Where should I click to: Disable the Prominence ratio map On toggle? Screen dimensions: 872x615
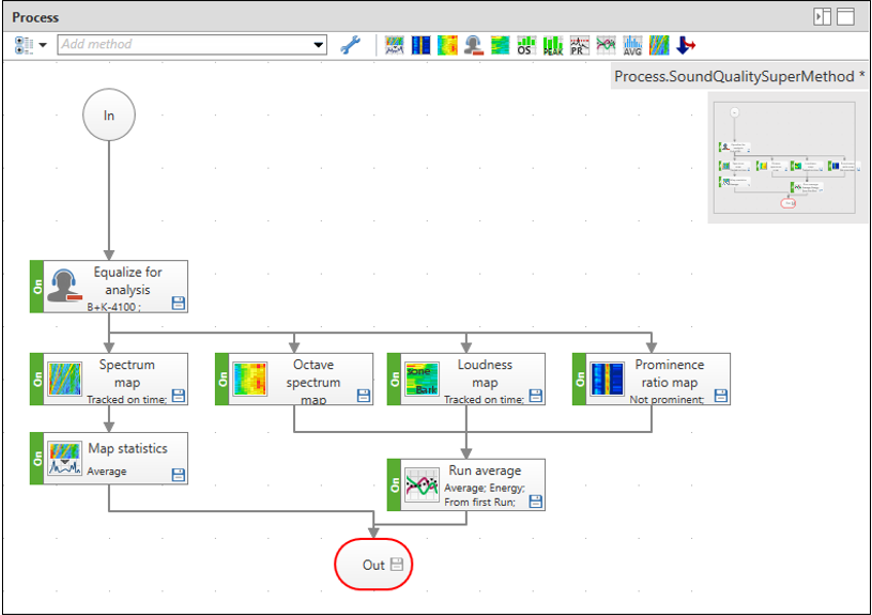[x=579, y=379]
